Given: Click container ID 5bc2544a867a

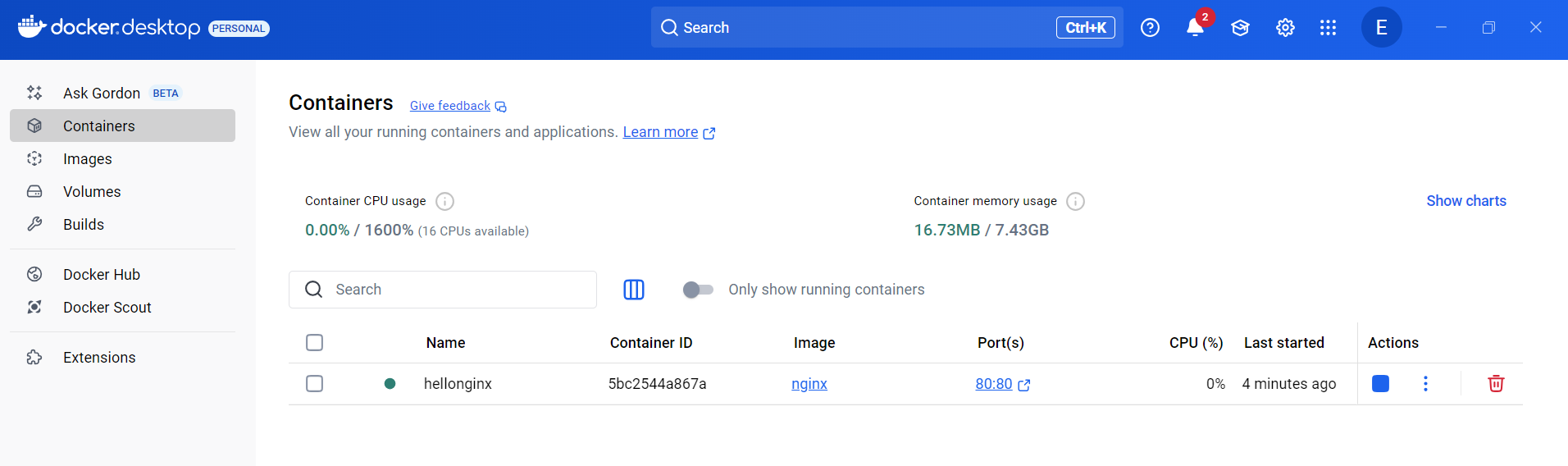Looking at the screenshot, I should [x=657, y=384].
